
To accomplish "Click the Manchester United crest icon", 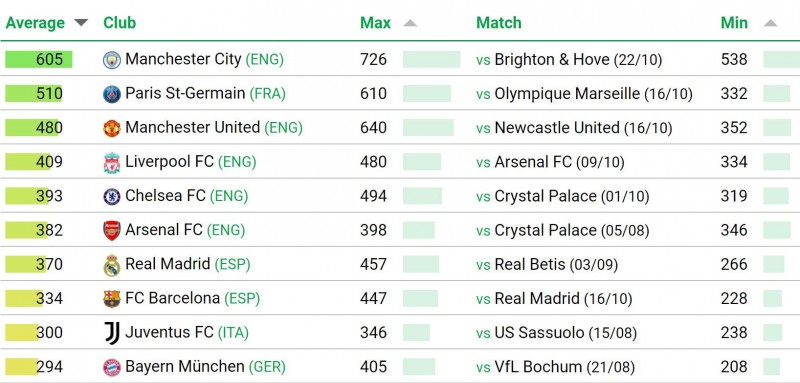I will 112,128.
